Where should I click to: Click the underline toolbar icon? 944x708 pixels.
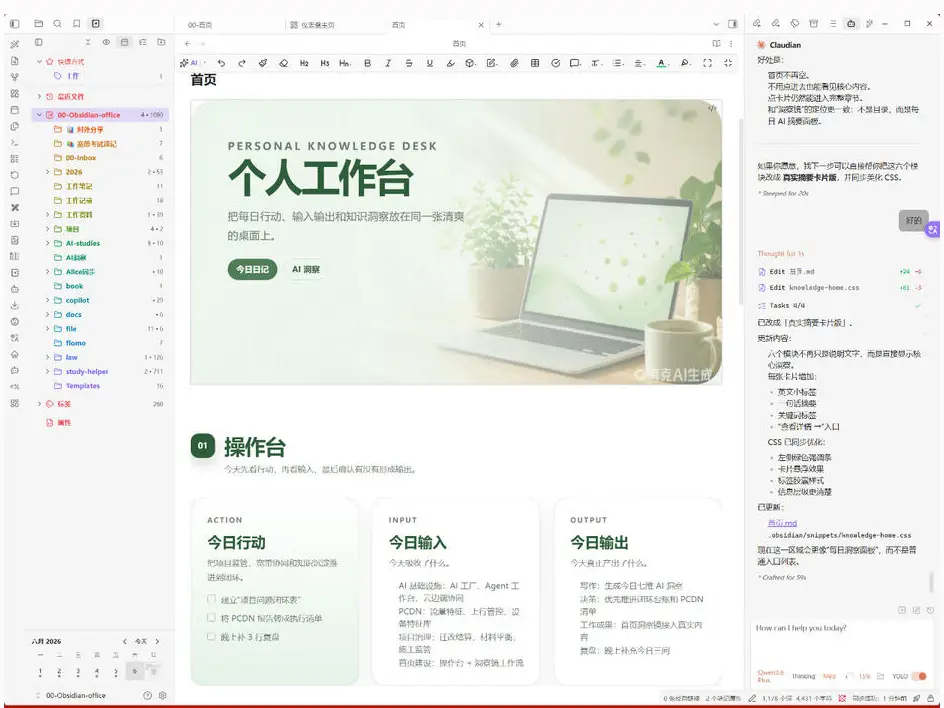(429, 63)
